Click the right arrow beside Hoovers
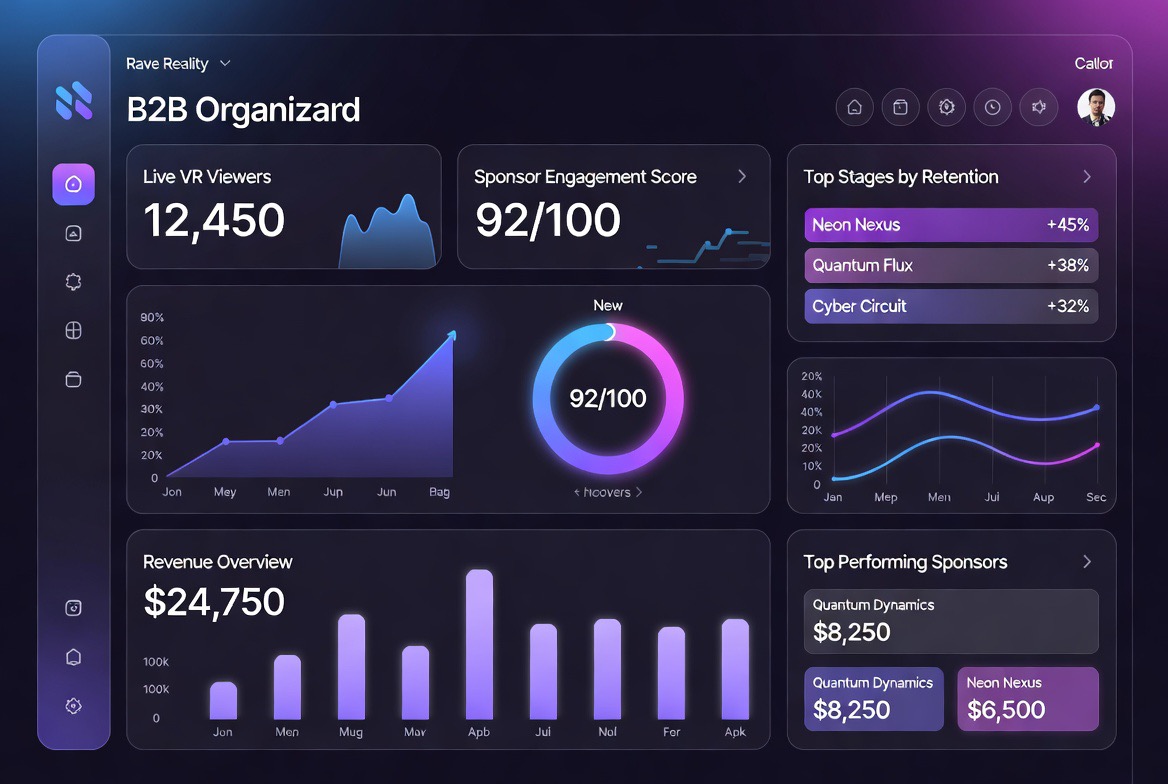 coord(639,493)
